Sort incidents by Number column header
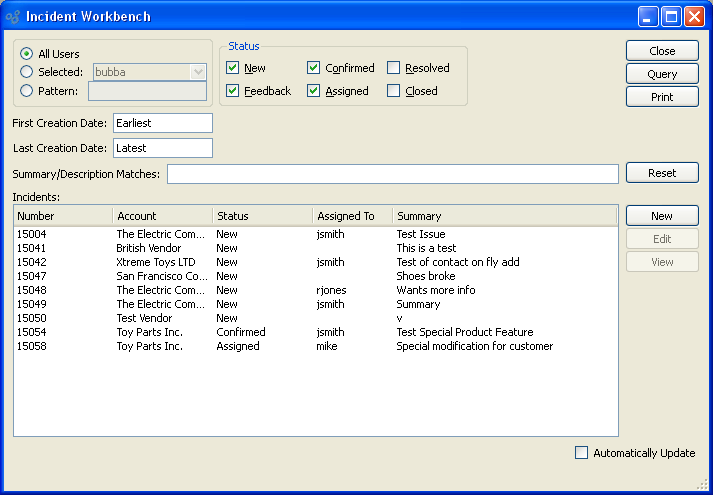Image resolution: width=713 pixels, height=495 pixels. click(x=62, y=216)
